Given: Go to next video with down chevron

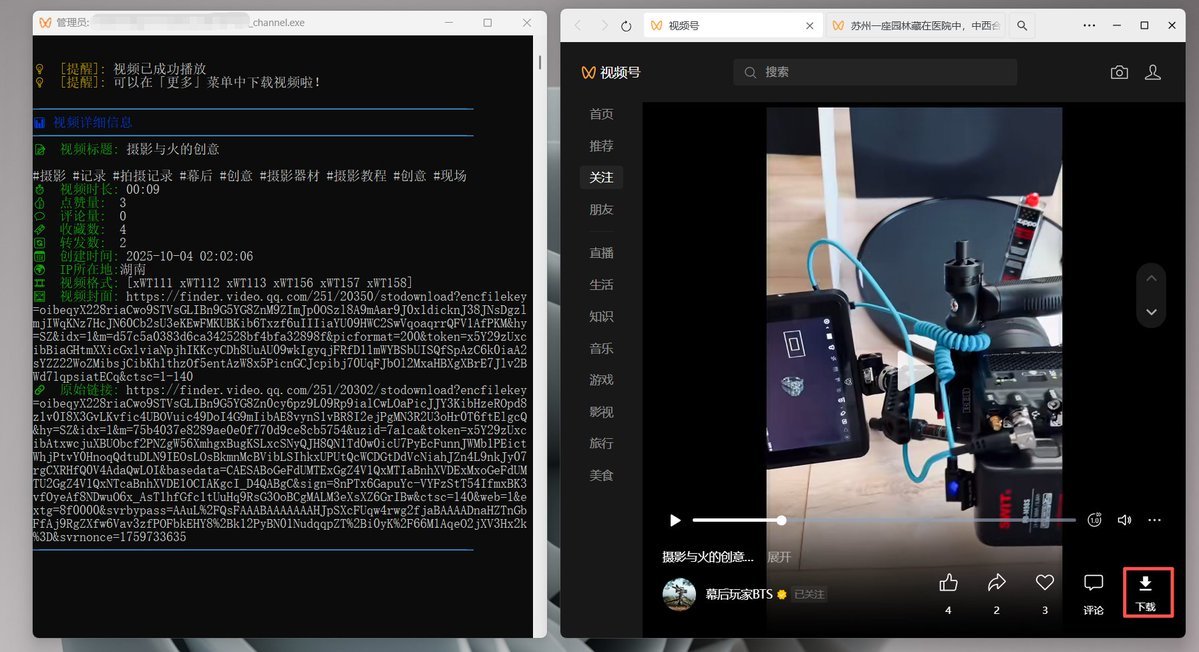Looking at the screenshot, I should point(1151,312).
